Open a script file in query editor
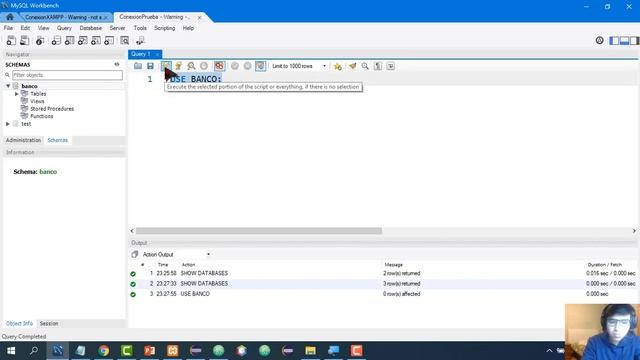640x360 pixels. point(138,66)
